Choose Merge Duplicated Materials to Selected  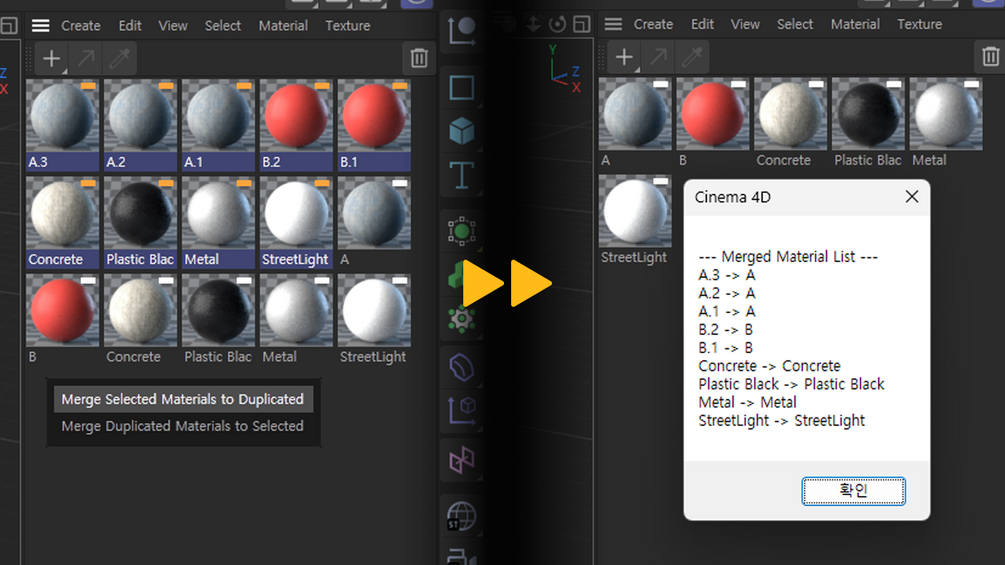(x=183, y=426)
